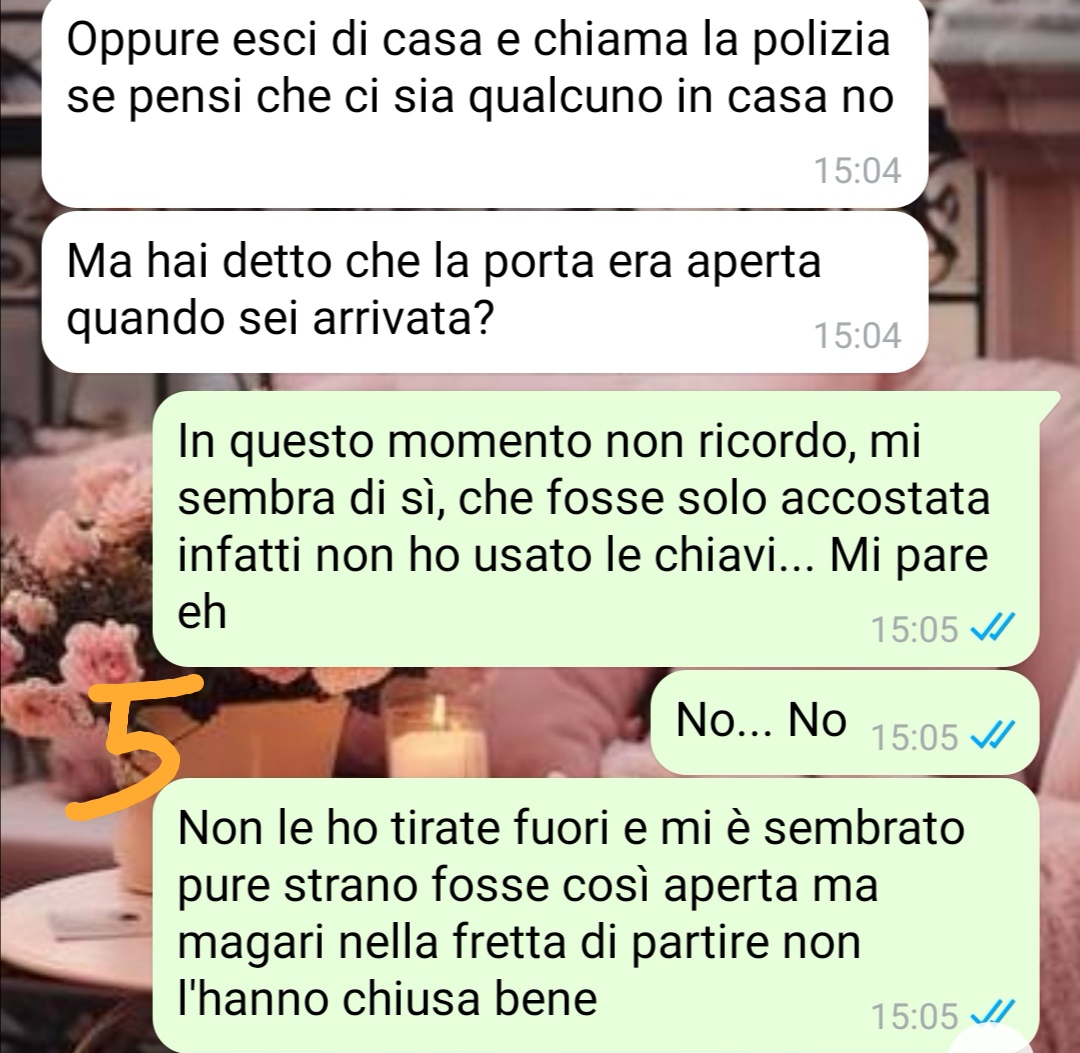This screenshot has width=1080, height=1053.
Task: Select the "Non le ho tirate fuori" message
Action: (596, 915)
